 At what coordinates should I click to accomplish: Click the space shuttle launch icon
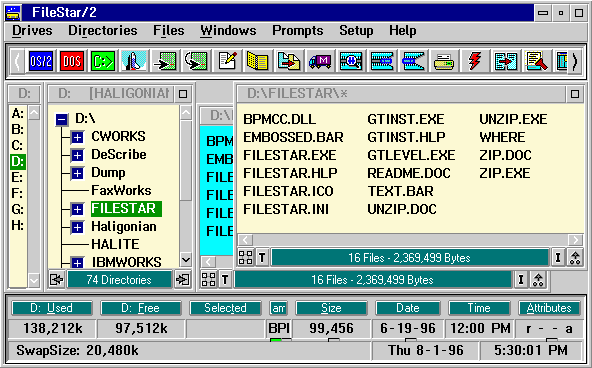pos(134,61)
